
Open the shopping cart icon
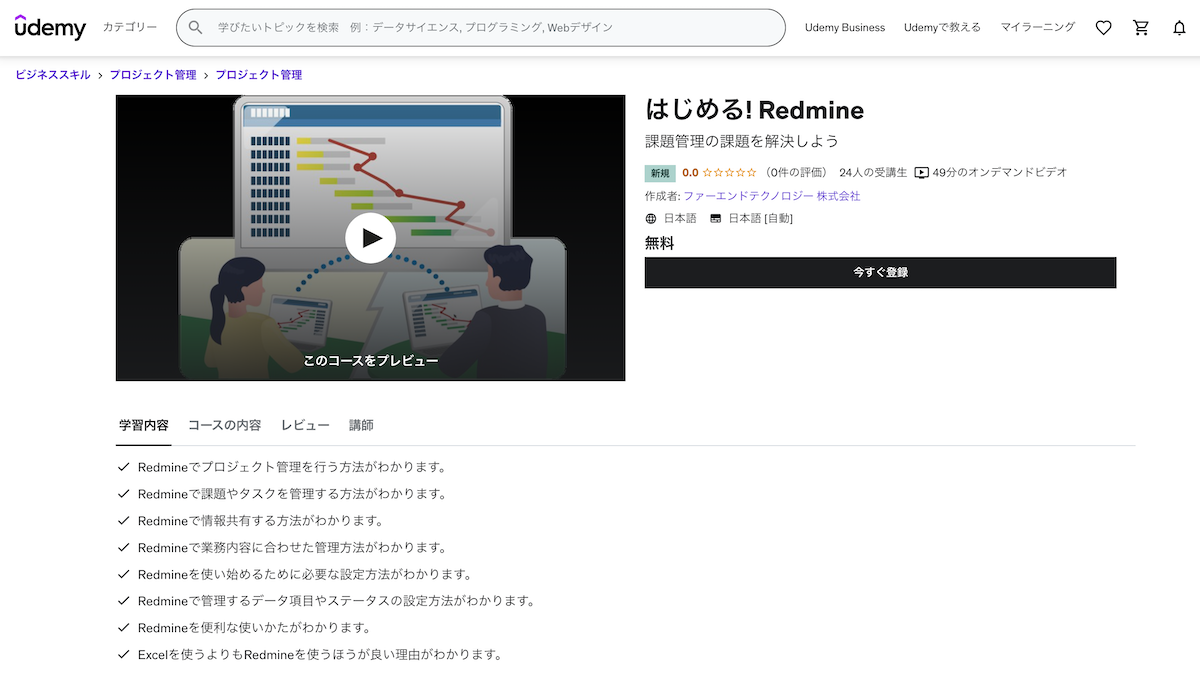(x=1141, y=28)
